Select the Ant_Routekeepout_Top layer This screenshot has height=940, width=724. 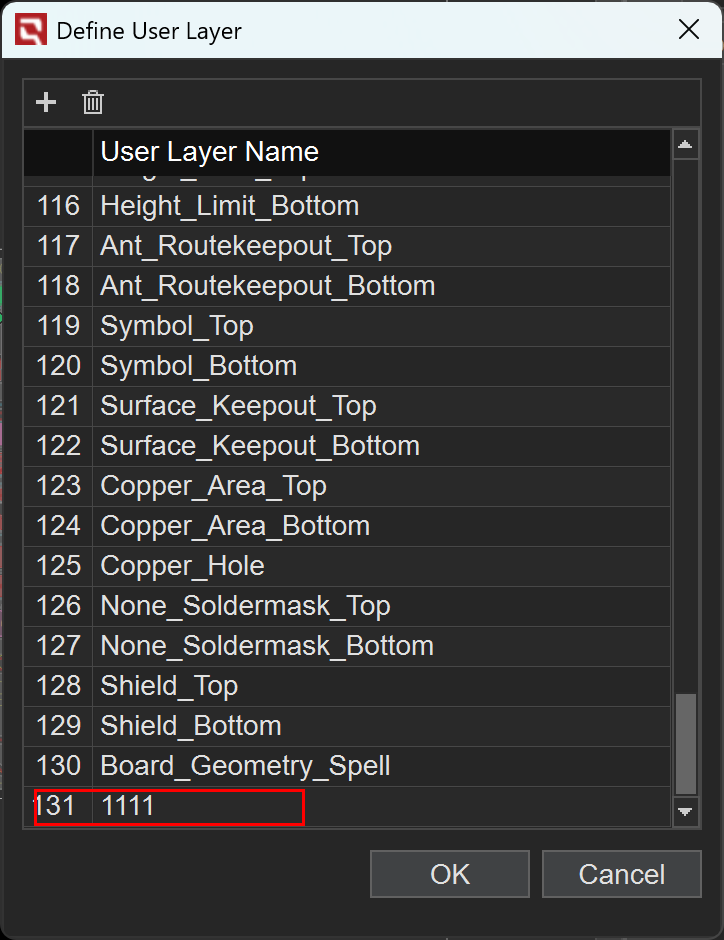[245, 246]
